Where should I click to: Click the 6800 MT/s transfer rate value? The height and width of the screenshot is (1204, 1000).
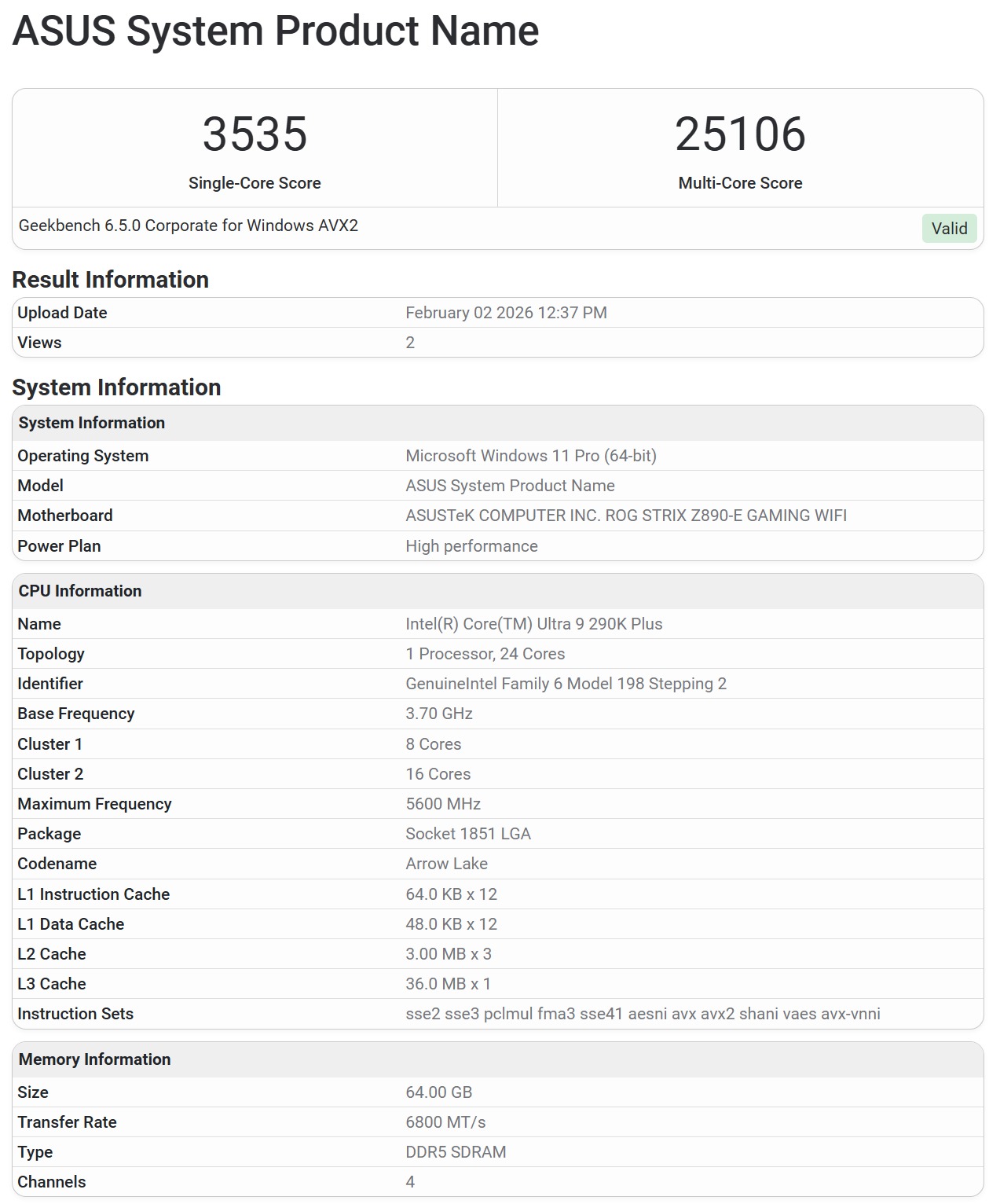pos(445,1122)
